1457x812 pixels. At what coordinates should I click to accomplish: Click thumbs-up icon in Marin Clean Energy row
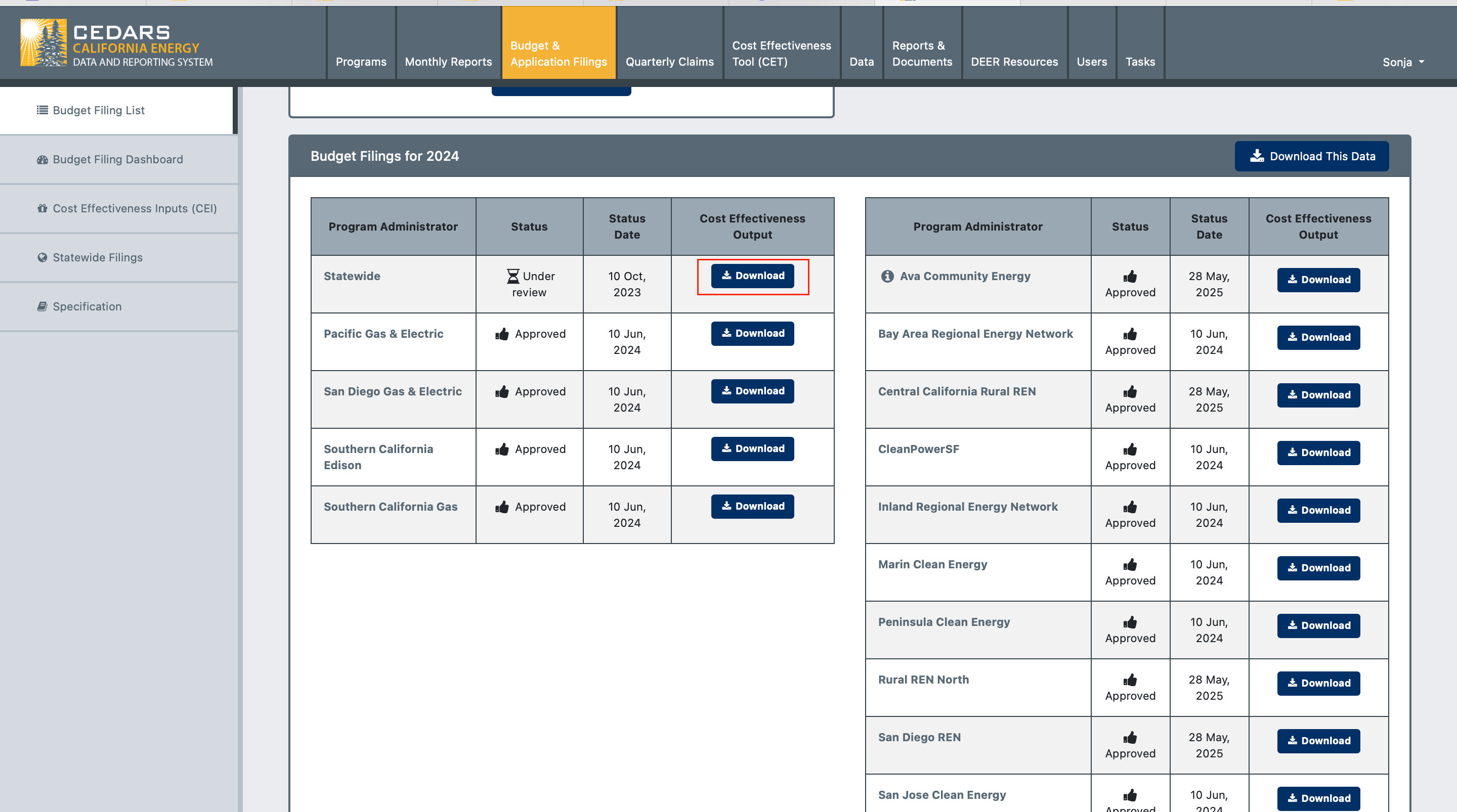pos(1130,564)
